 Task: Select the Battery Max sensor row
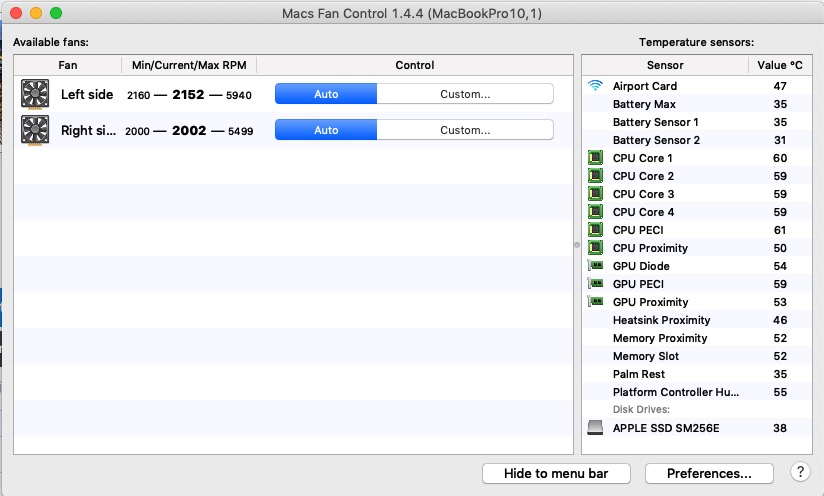click(696, 104)
